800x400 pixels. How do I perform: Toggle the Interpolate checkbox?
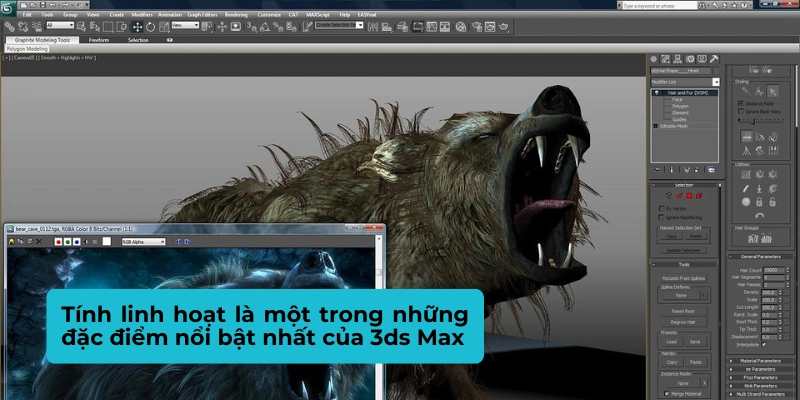(764, 344)
